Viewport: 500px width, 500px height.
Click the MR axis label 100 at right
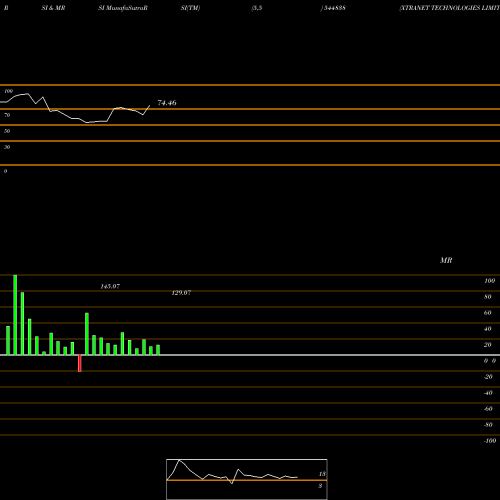point(489,281)
